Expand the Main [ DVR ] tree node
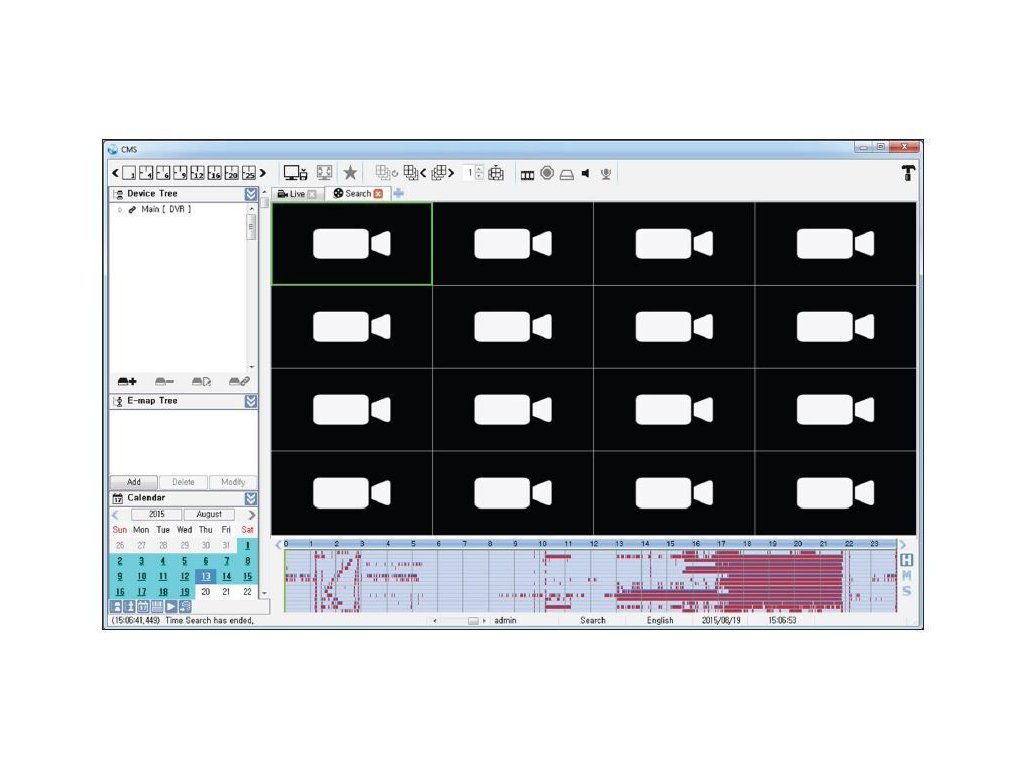 pyautogui.click(x=120, y=210)
